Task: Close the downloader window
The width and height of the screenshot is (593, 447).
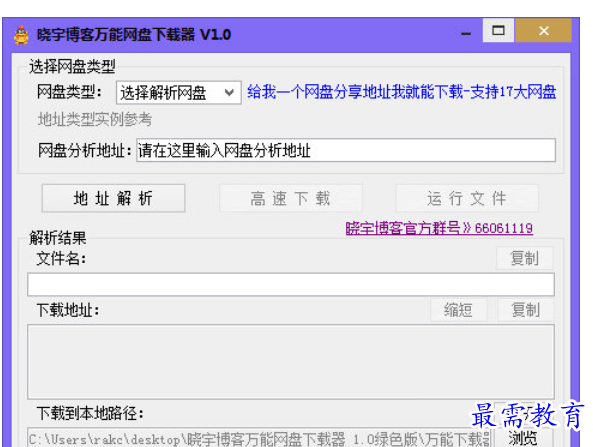Action: pyautogui.click(x=543, y=30)
